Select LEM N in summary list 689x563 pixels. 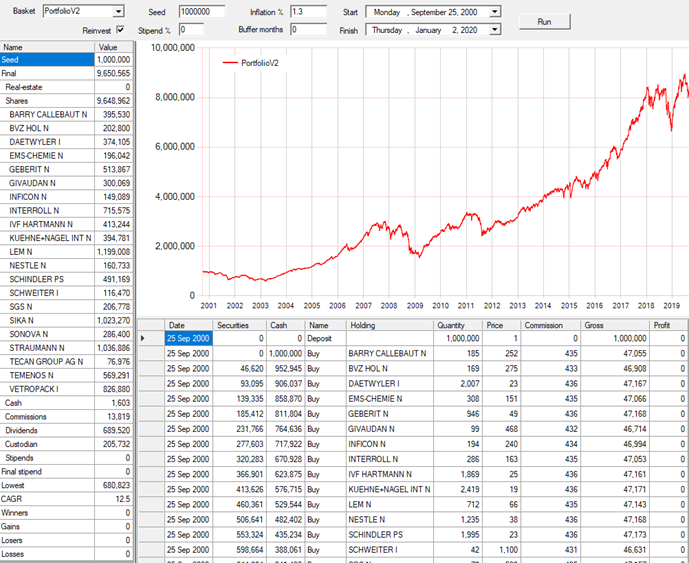click(x=66, y=252)
